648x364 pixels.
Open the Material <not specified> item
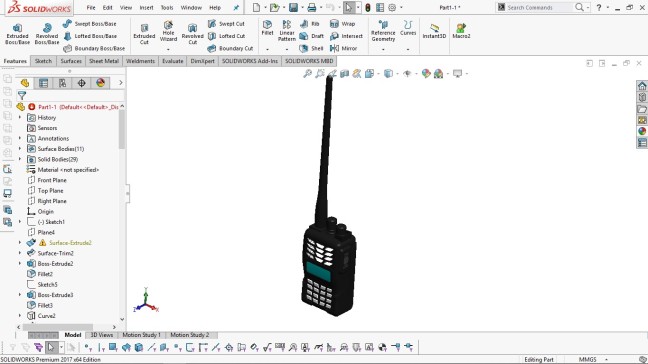(63, 170)
